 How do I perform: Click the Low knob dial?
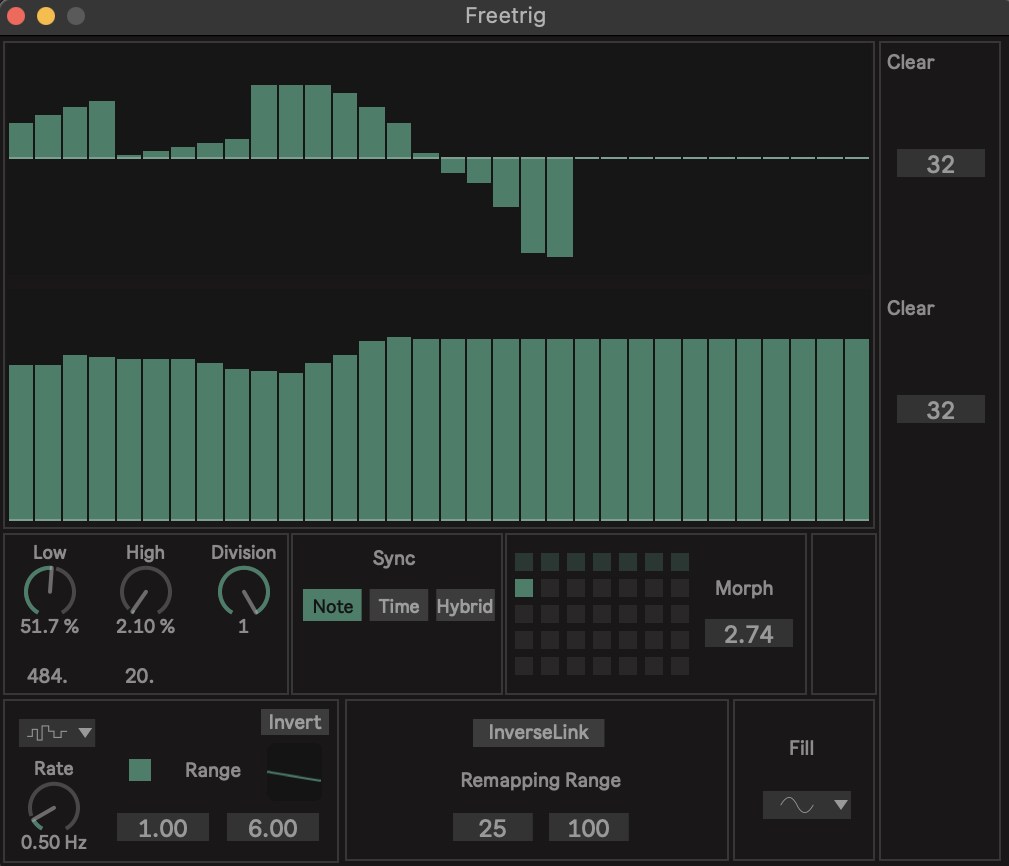(x=49, y=591)
